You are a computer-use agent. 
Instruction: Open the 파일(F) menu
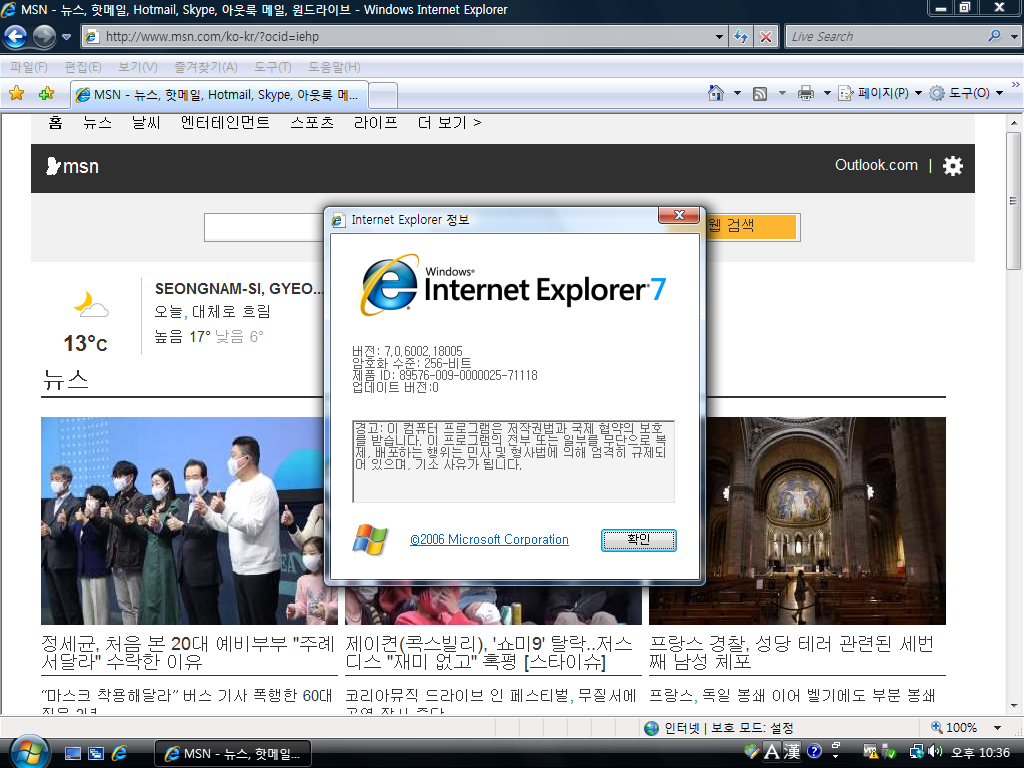pos(29,67)
